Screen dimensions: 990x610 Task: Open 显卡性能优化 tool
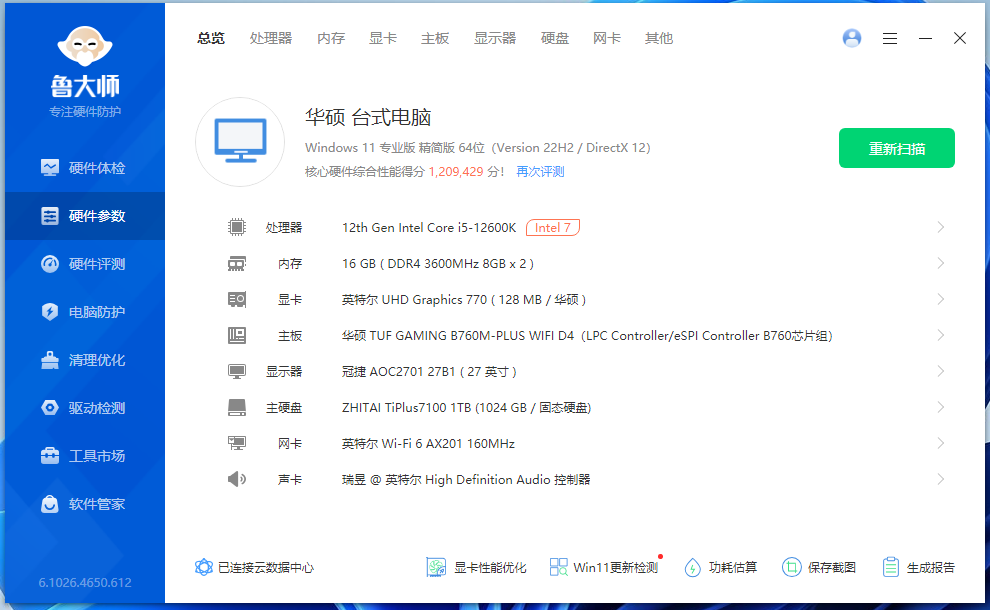[476, 568]
